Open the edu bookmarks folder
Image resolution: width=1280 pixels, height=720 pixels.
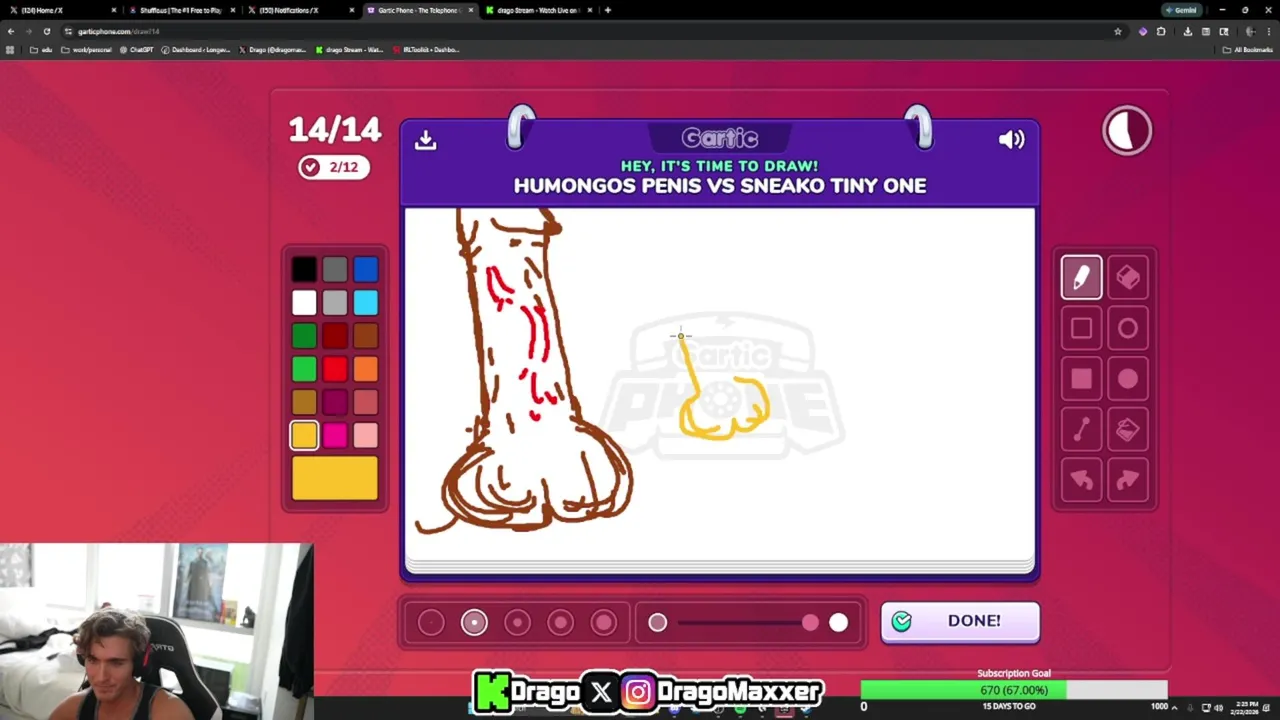click(41, 50)
